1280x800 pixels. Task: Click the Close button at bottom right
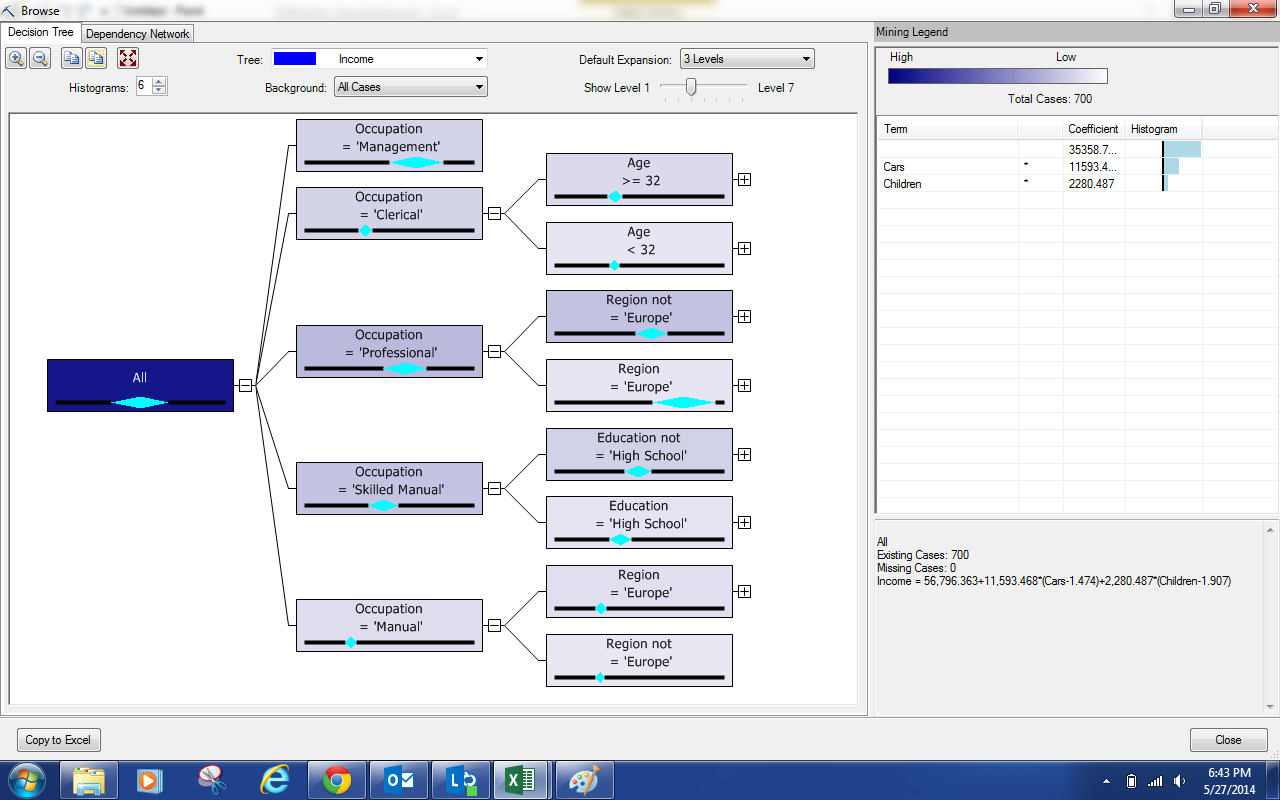click(1228, 740)
